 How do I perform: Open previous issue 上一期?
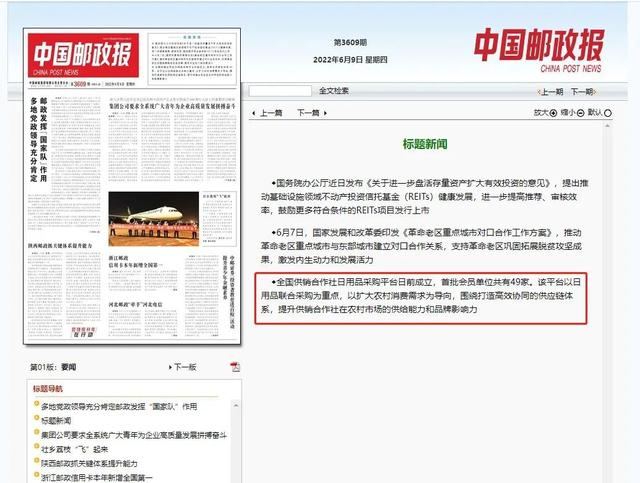click(x=551, y=92)
